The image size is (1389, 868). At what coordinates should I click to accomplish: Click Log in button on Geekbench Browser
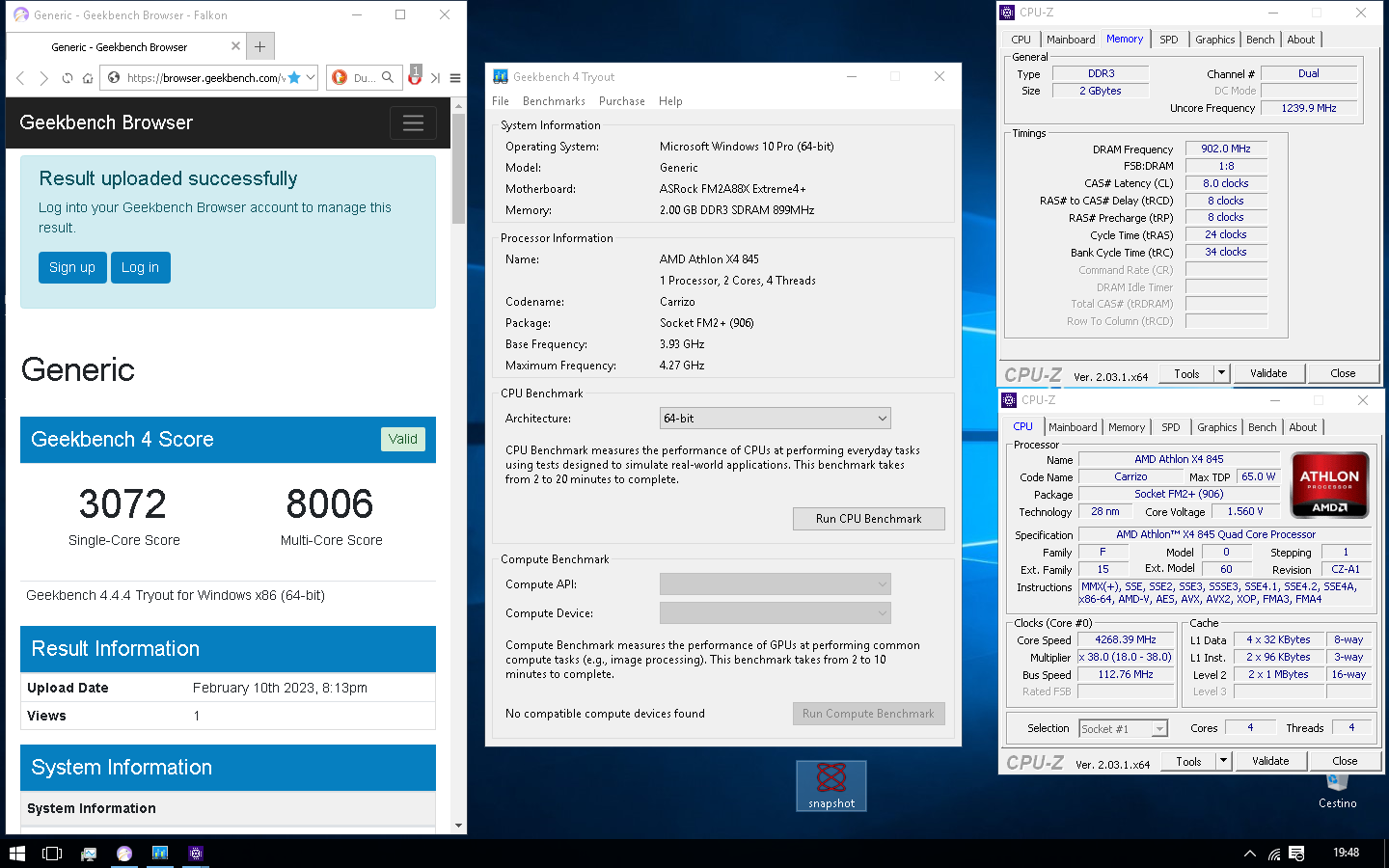(141, 267)
